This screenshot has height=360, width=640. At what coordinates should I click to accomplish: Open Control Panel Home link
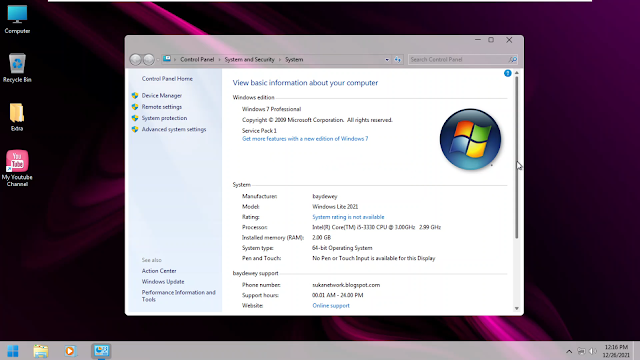point(167,79)
